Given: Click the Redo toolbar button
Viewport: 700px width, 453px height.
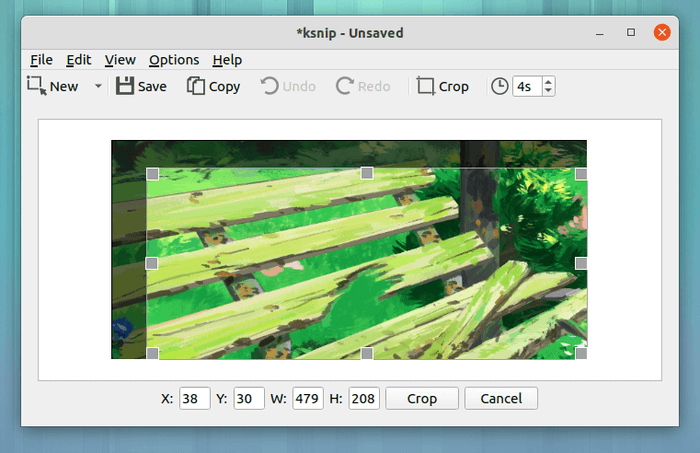Looking at the screenshot, I should tap(363, 86).
